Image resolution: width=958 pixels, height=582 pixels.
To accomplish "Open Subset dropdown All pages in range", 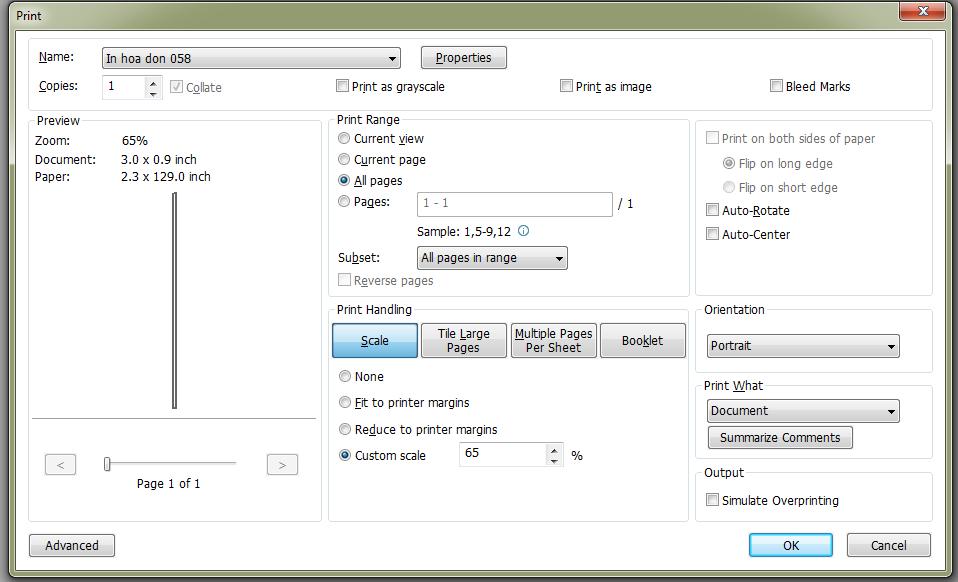I will pyautogui.click(x=492, y=258).
